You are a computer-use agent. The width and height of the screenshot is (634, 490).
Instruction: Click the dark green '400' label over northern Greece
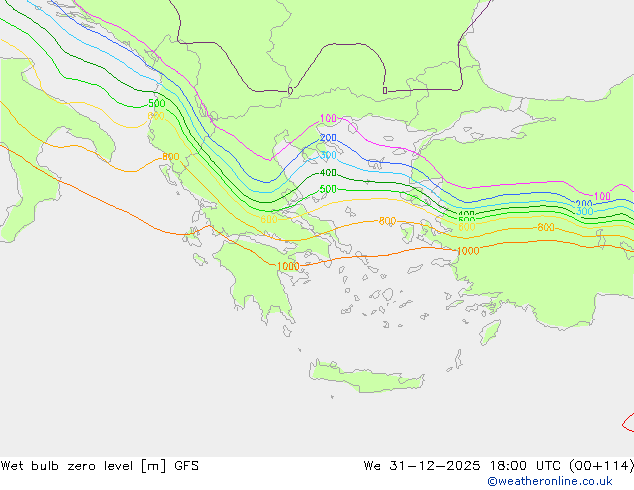coord(328,173)
